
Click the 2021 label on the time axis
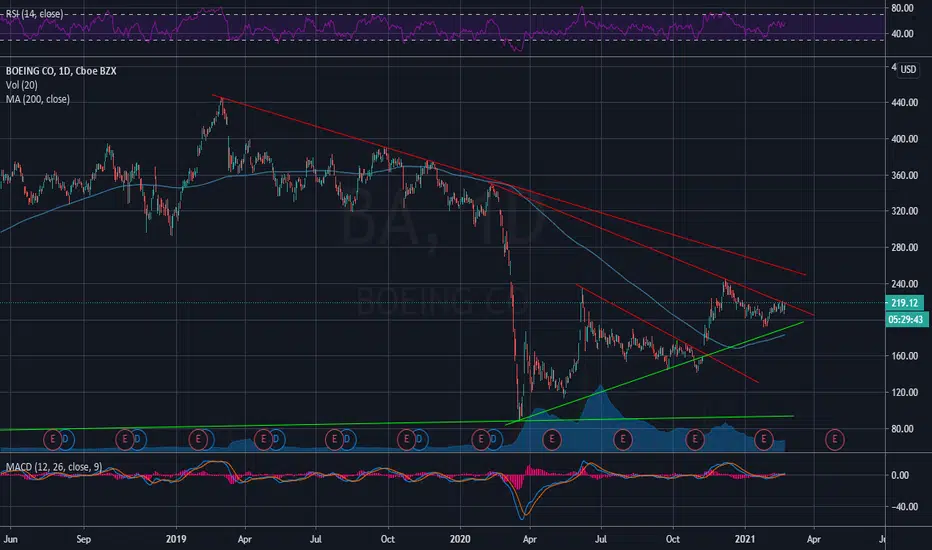[745, 539]
